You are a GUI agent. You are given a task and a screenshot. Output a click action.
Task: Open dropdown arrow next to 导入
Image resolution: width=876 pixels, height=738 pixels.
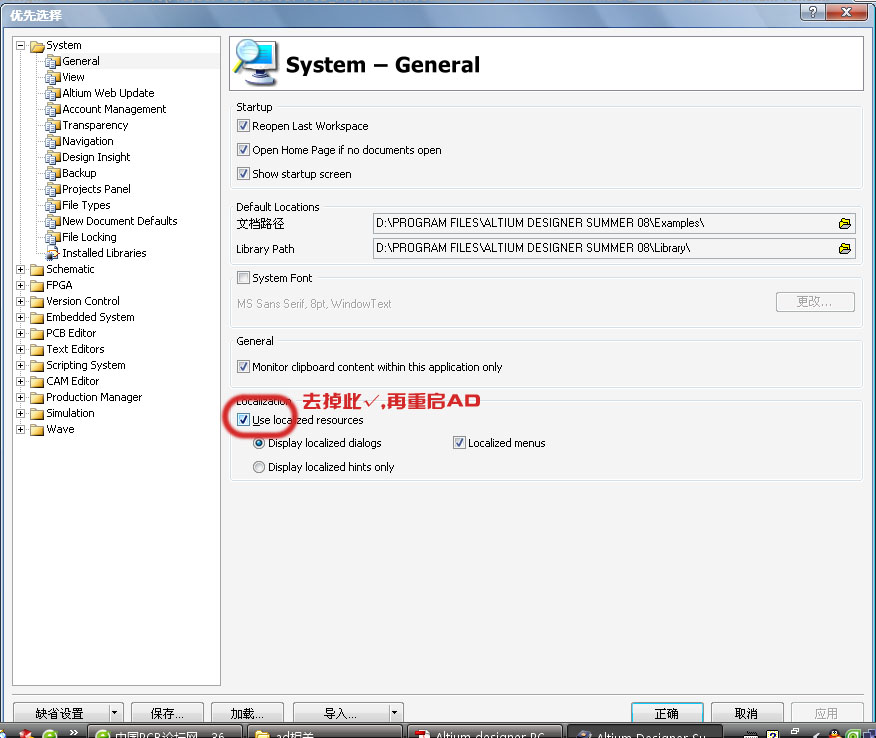(394, 713)
